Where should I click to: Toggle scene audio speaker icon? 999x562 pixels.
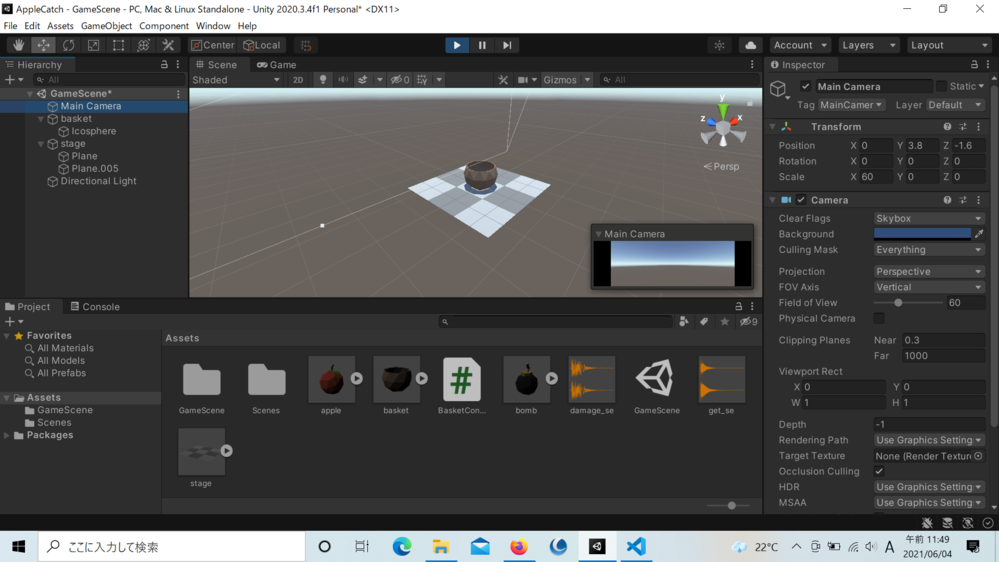[343, 80]
